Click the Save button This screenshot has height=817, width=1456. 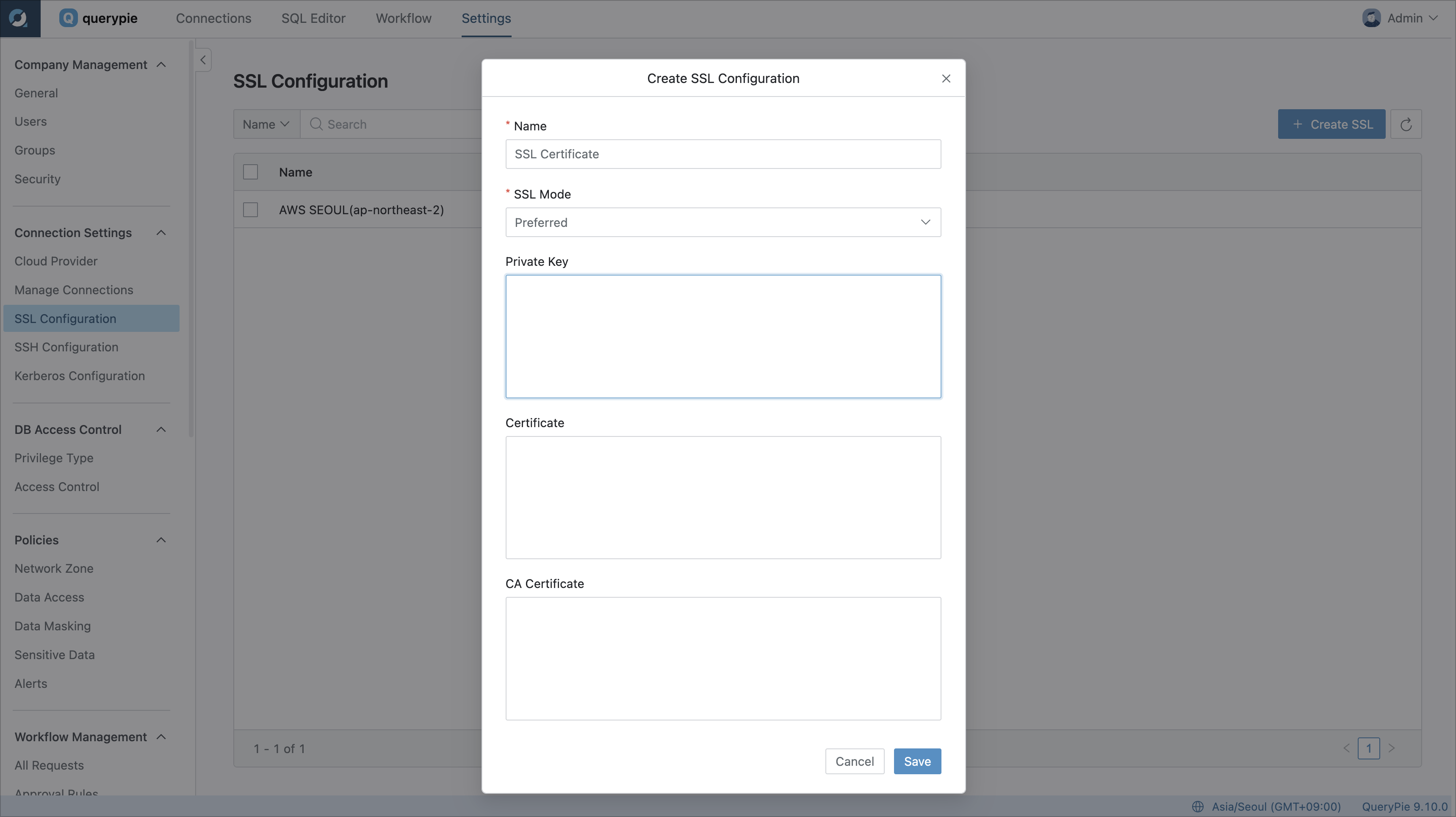pyautogui.click(x=917, y=761)
